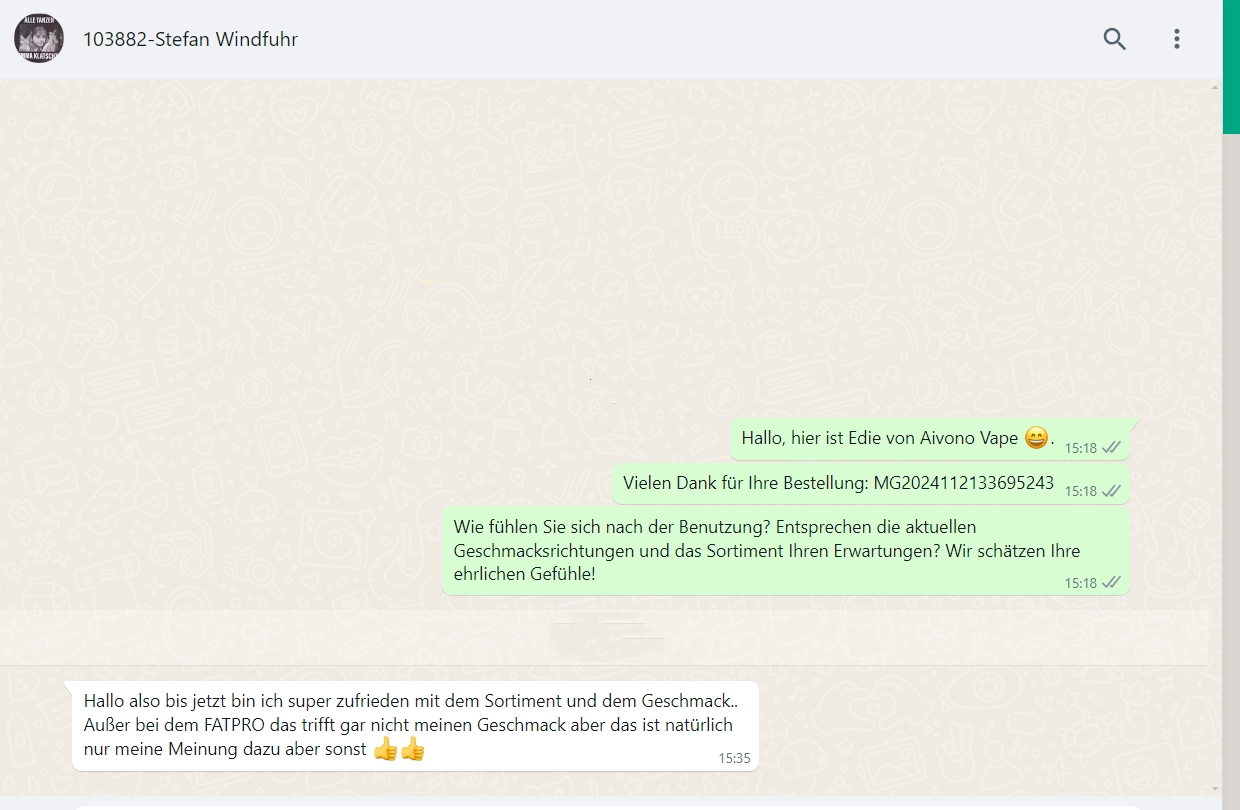Click the search icon in the chat header
The width and height of the screenshot is (1240, 810).
coord(1114,39)
